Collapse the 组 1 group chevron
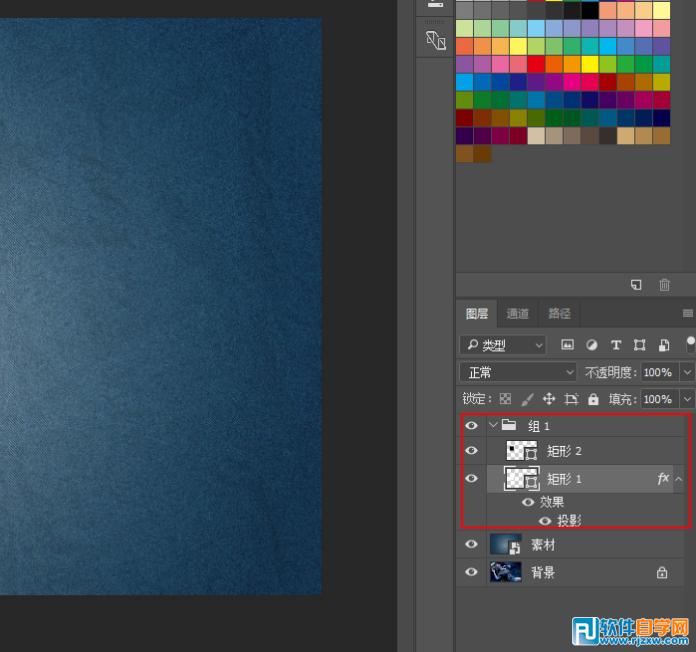The image size is (696, 652). [493, 425]
